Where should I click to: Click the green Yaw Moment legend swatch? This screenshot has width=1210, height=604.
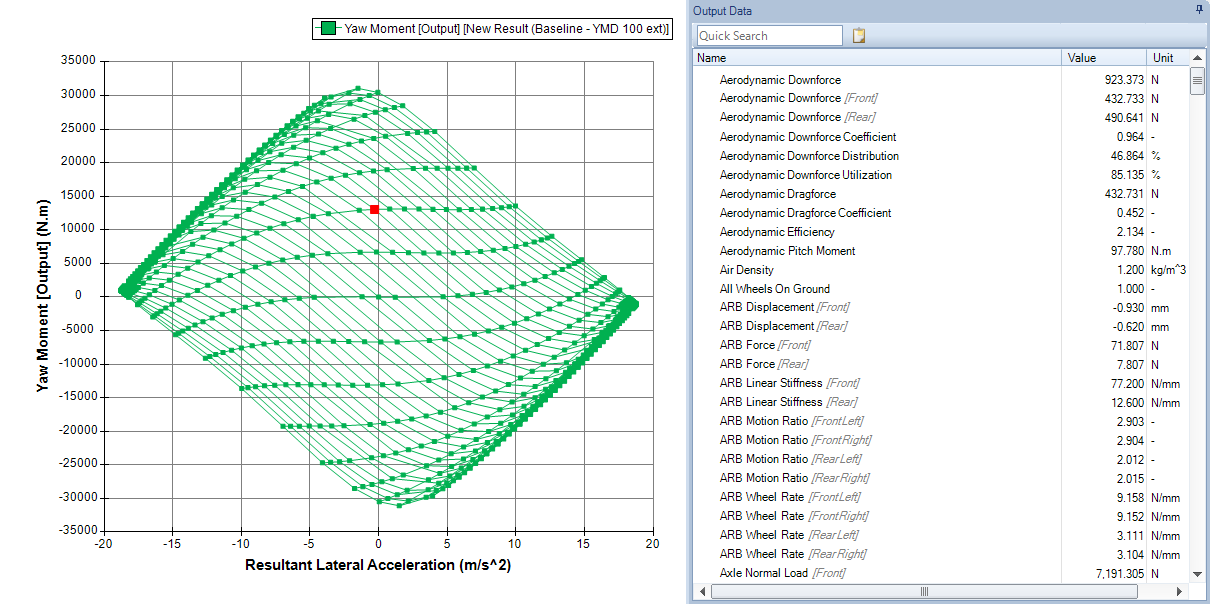coord(326,29)
